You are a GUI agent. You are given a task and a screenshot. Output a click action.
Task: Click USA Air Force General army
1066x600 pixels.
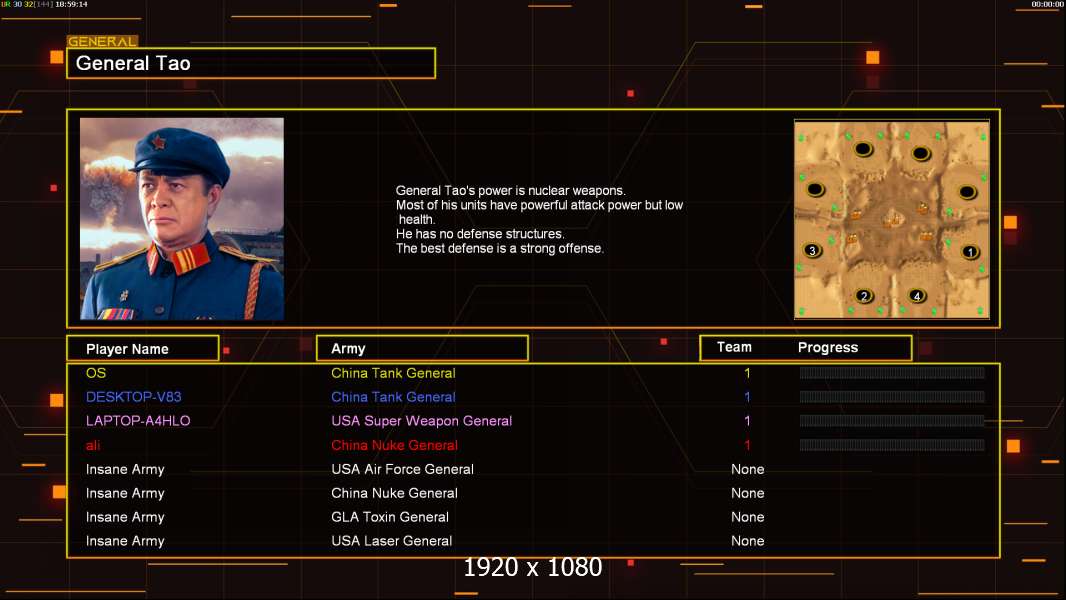[402, 469]
